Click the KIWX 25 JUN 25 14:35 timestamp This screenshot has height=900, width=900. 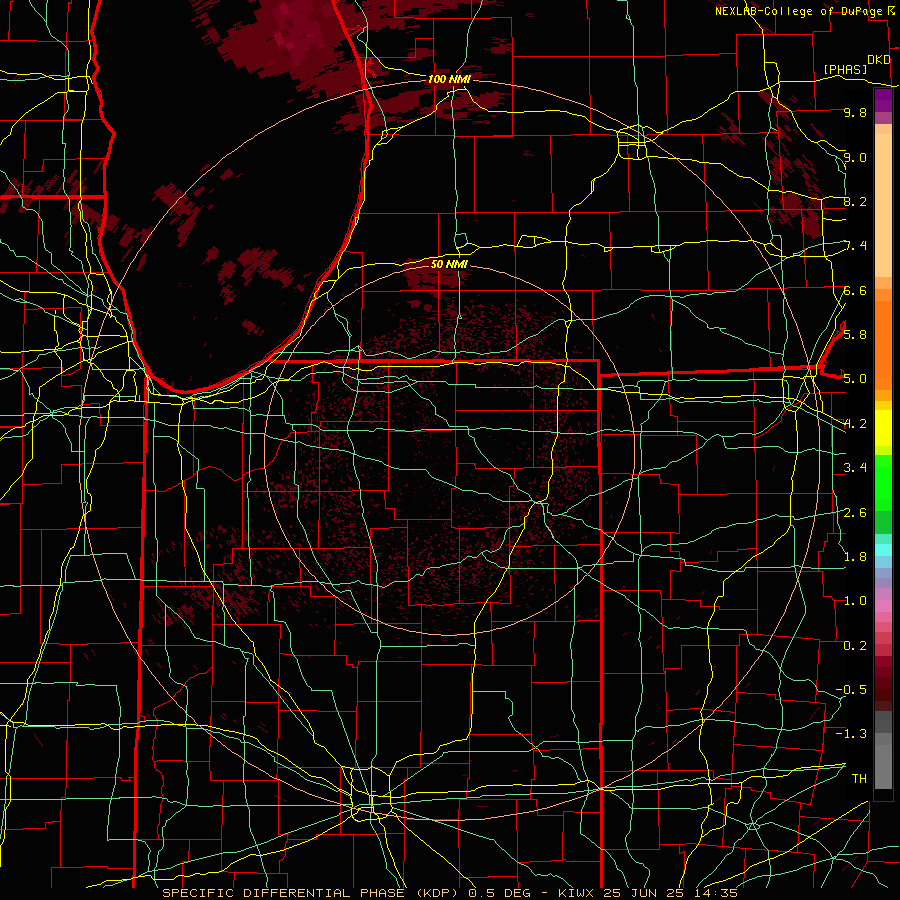pyautogui.click(x=647, y=893)
